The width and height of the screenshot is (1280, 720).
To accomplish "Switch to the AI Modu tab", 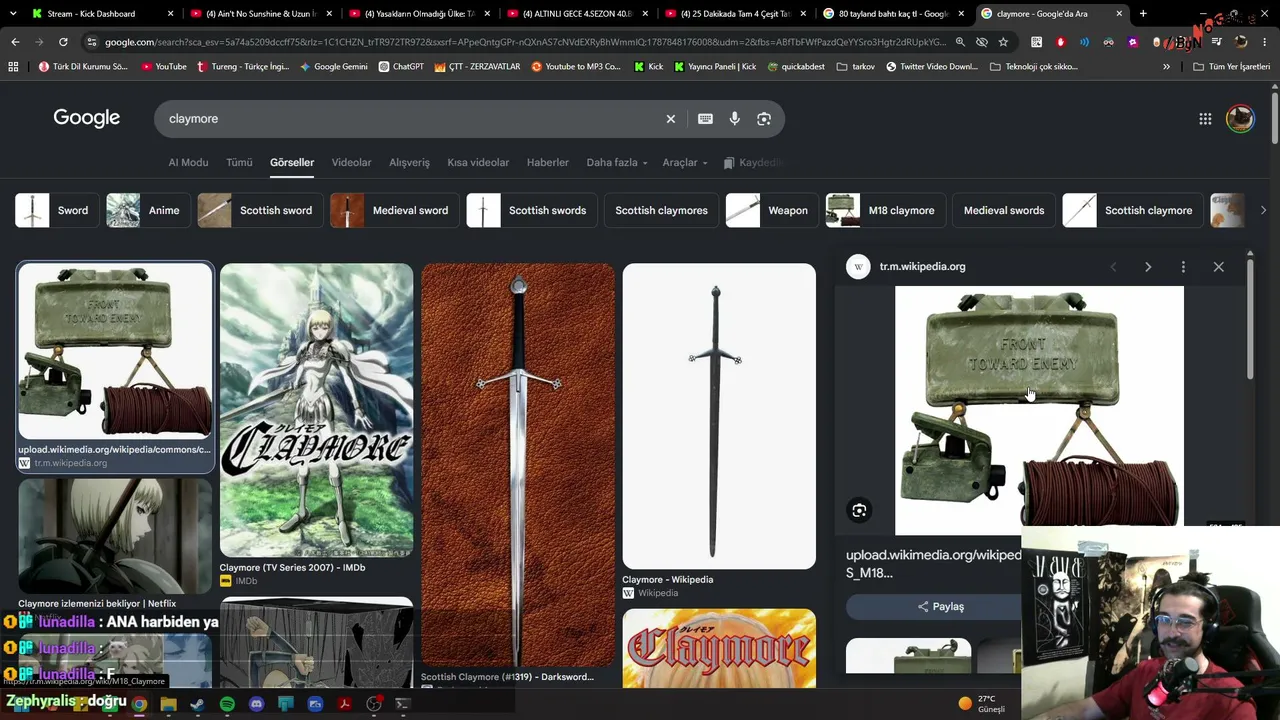I will click(x=188, y=163).
